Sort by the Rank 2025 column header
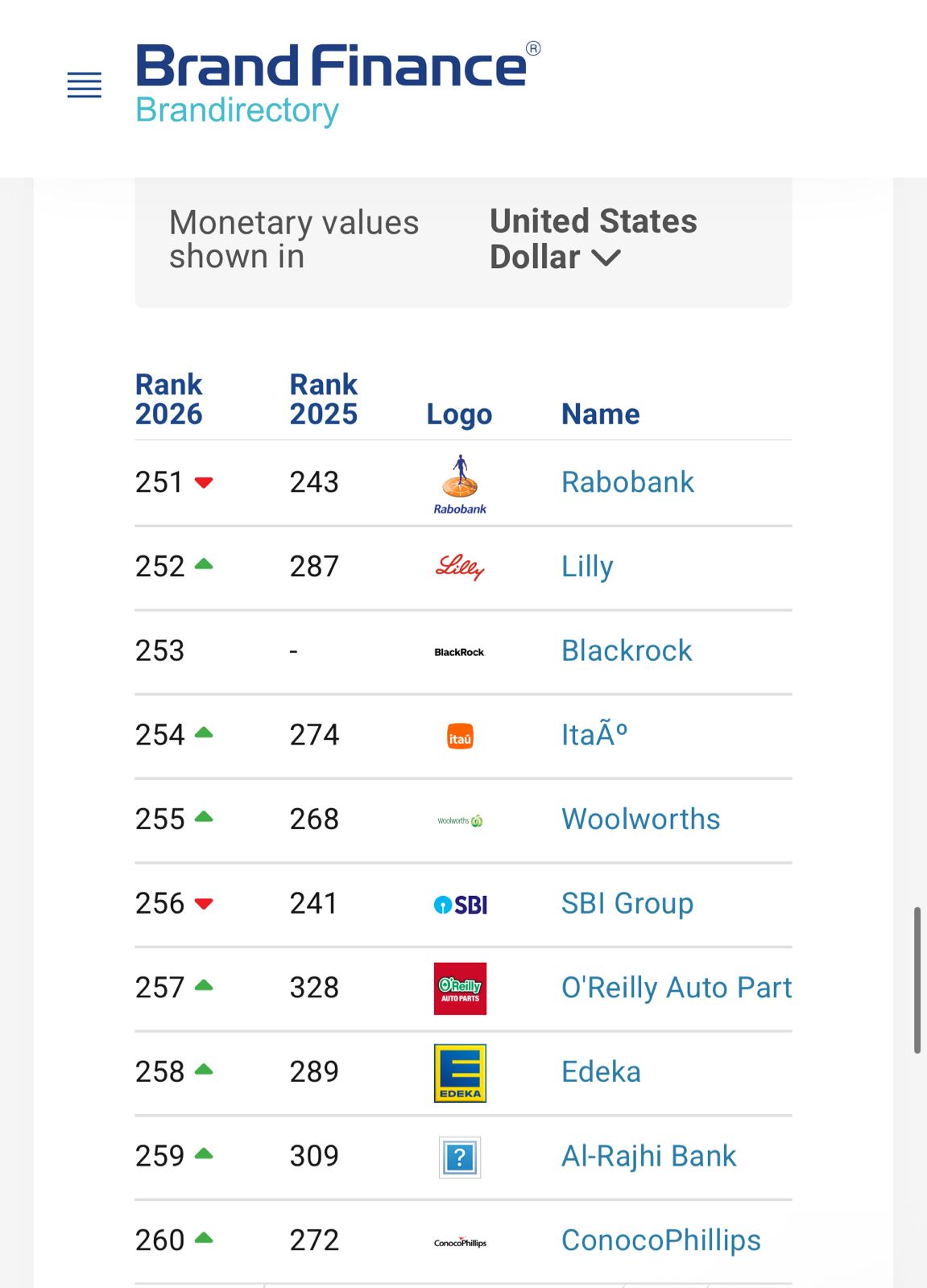Image resolution: width=927 pixels, height=1288 pixels. (x=323, y=399)
